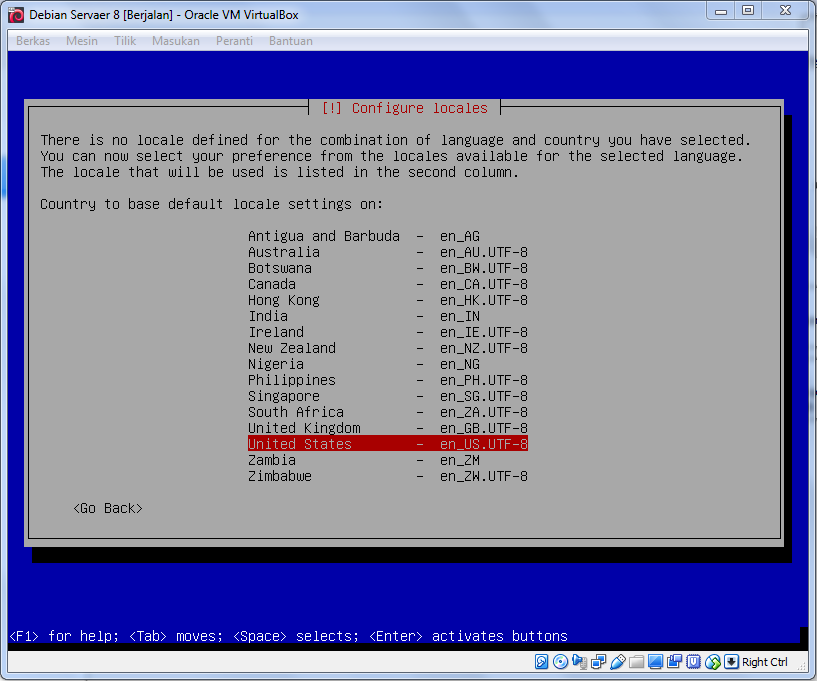The width and height of the screenshot is (817, 681).
Task: Click the hard disk activity status icon
Action: tap(541, 662)
